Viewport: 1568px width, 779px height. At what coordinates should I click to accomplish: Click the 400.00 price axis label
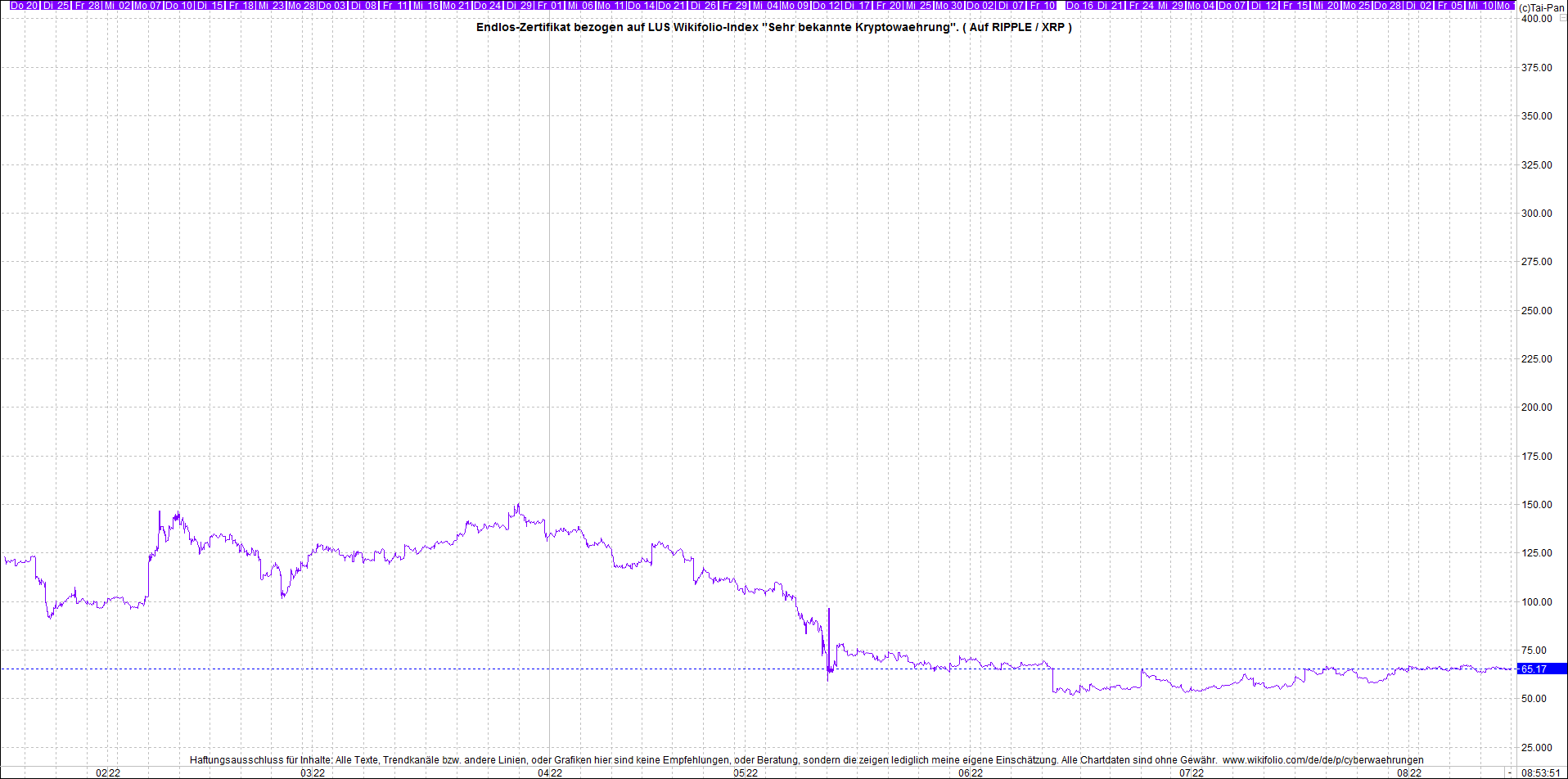pos(1536,19)
